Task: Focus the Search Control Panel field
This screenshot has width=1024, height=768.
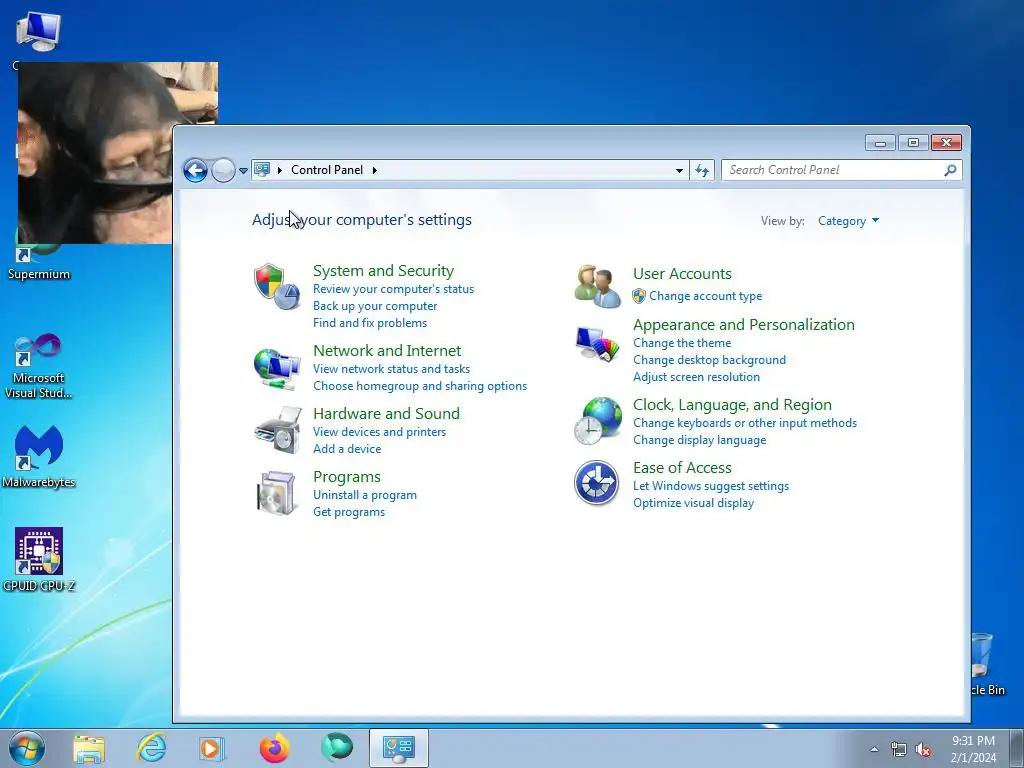Action: [x=841, y=170]
